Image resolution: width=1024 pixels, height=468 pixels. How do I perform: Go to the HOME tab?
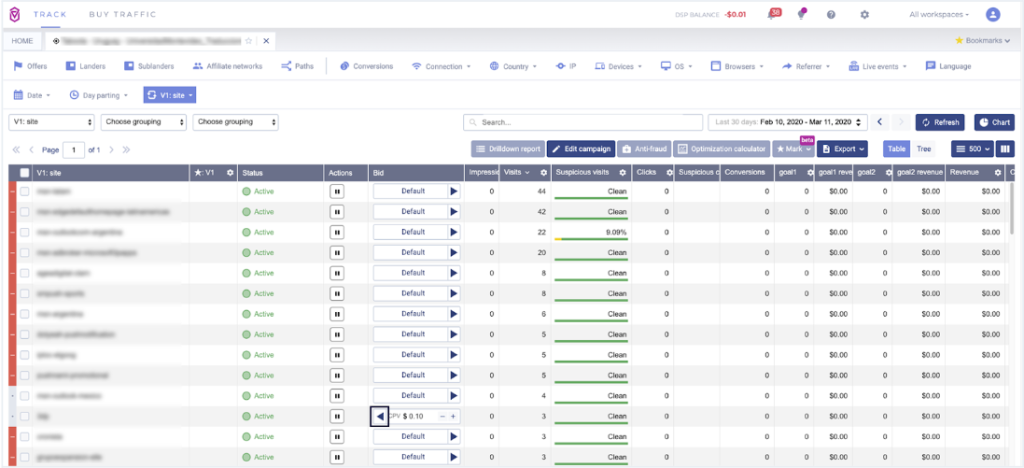pyautogui.click(x=23, y=41)
